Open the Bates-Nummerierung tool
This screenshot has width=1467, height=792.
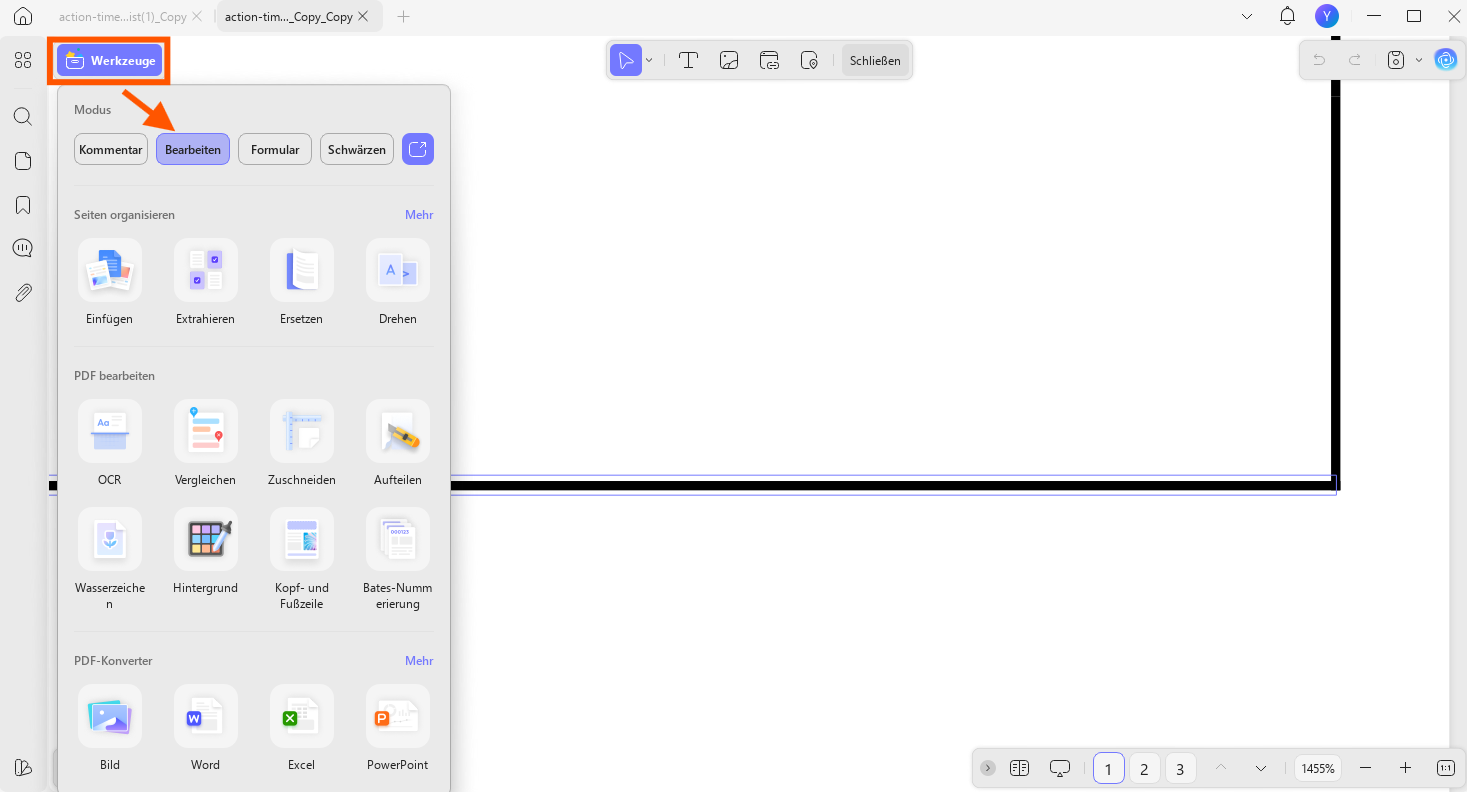398,539
